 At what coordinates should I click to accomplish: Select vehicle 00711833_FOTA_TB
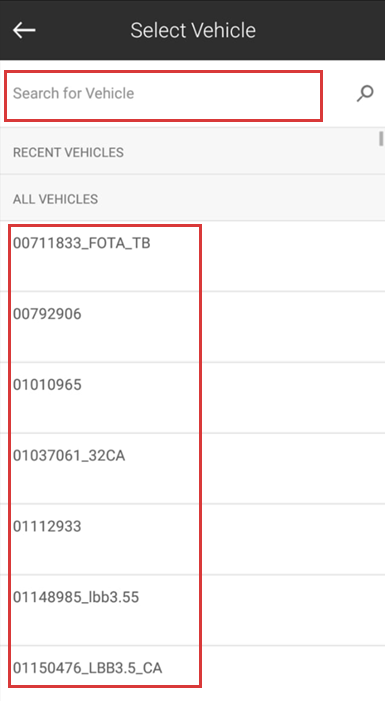(x=192, y=256)
